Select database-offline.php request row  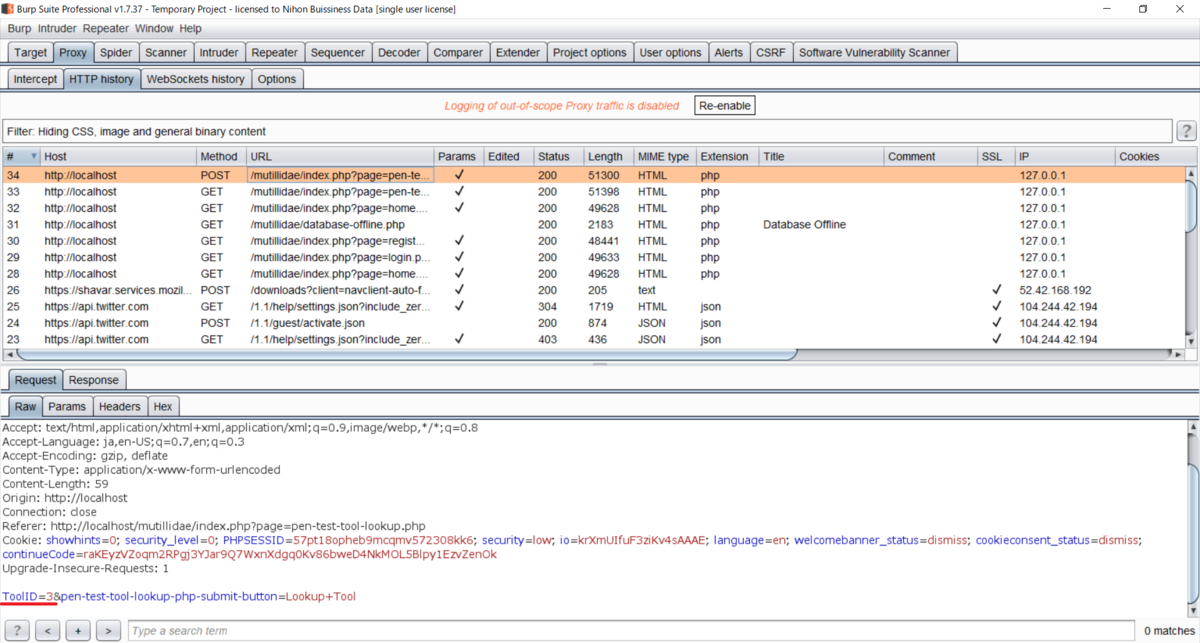594,224
